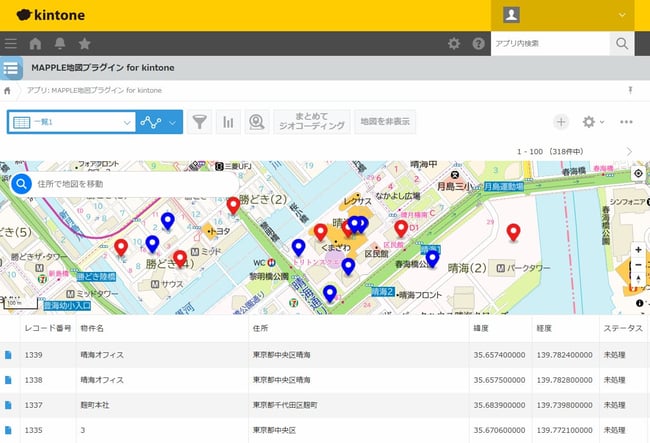Add a new record with plus button
The image size is (650, 443).
coord(561,122)
